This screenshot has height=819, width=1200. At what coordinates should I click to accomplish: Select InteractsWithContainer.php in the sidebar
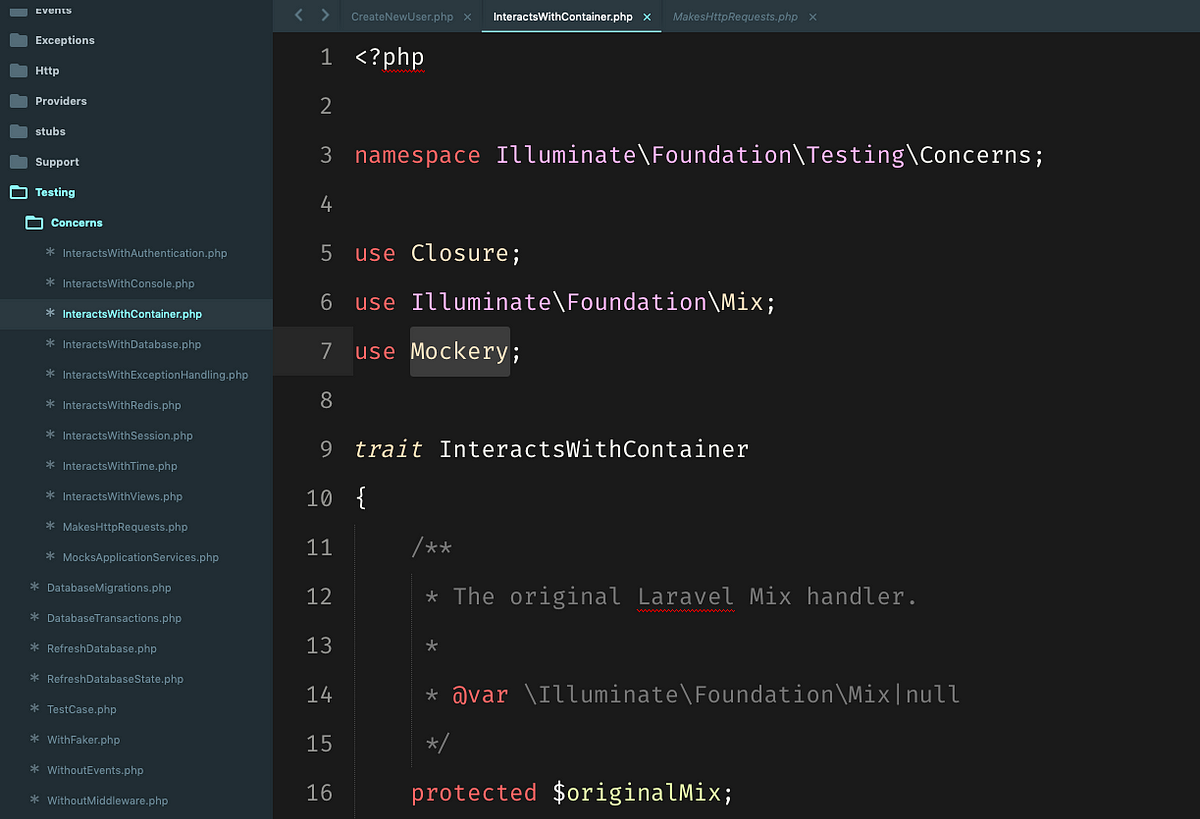tap(132, 314)
